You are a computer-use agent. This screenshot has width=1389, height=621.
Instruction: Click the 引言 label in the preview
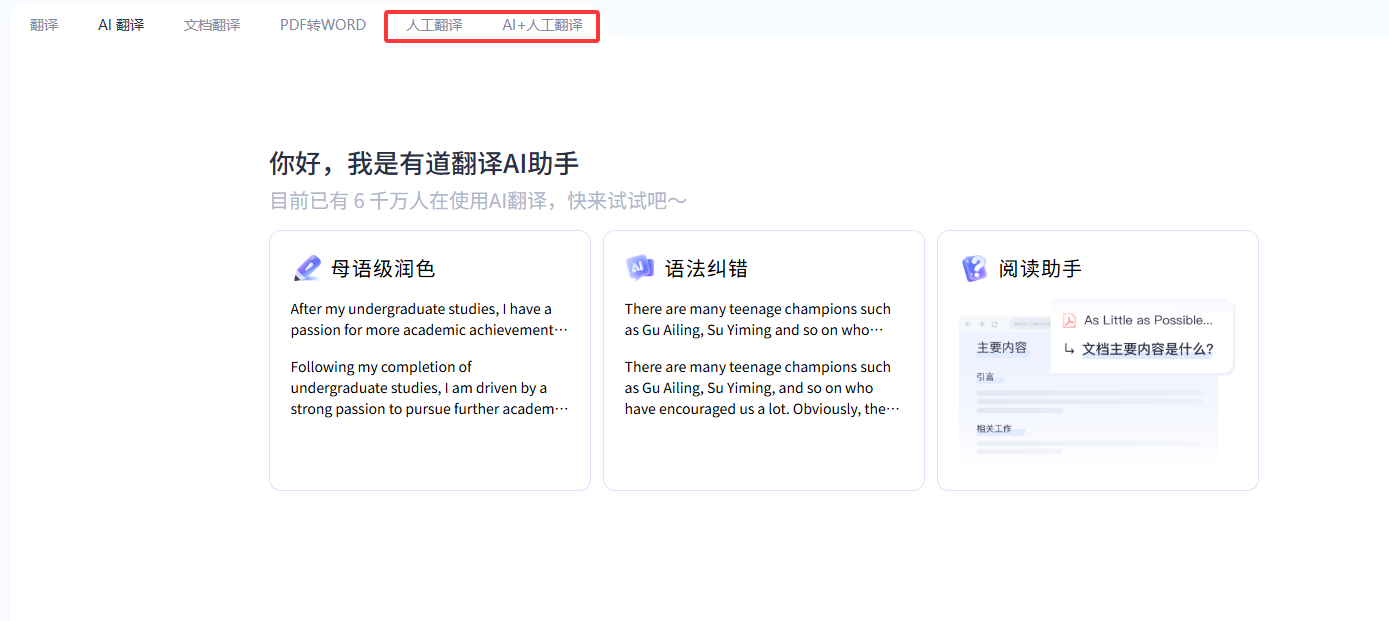[x=986, y=377]
